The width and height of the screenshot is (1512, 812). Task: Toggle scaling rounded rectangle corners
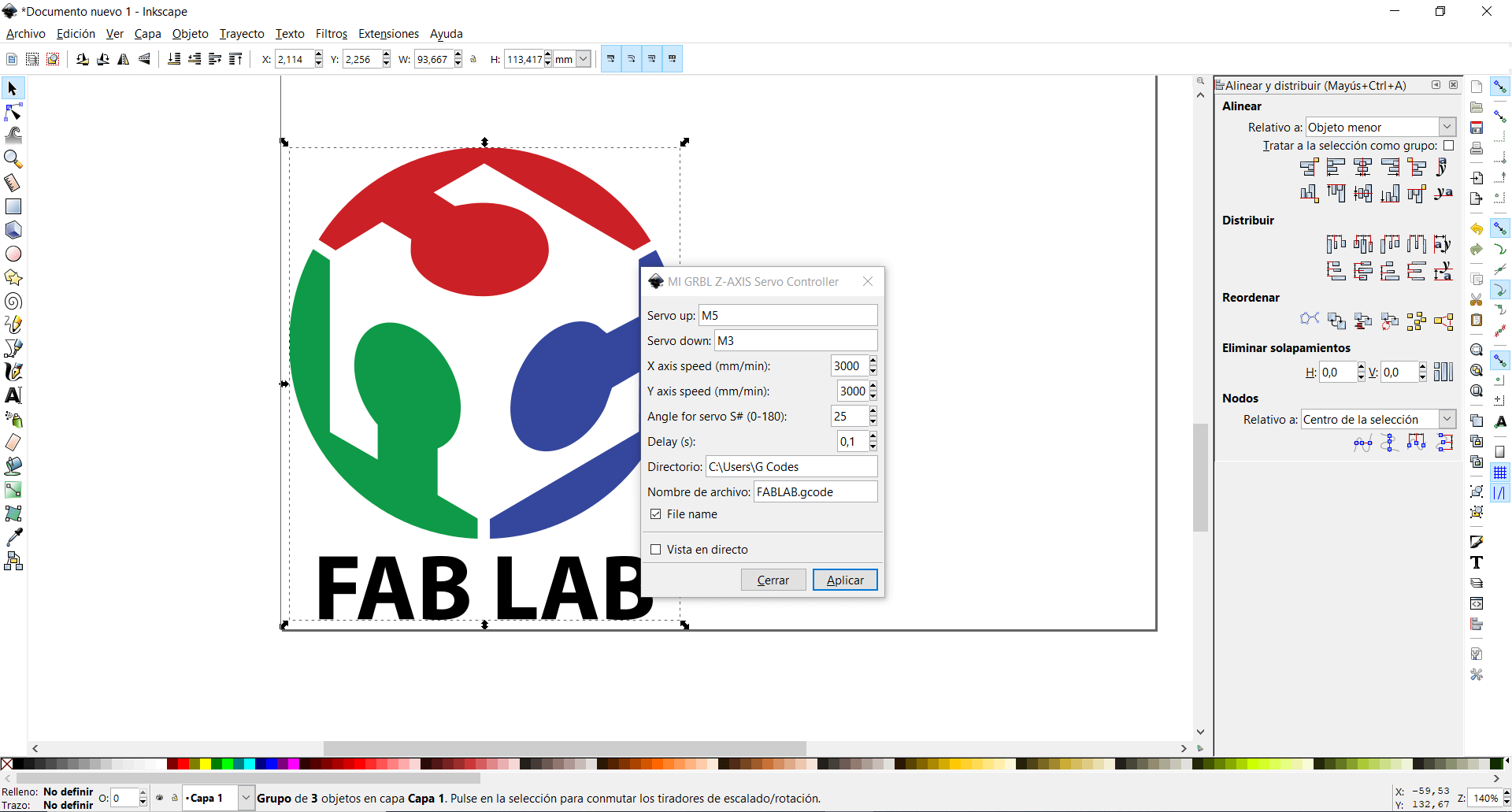tap(632, 59)
